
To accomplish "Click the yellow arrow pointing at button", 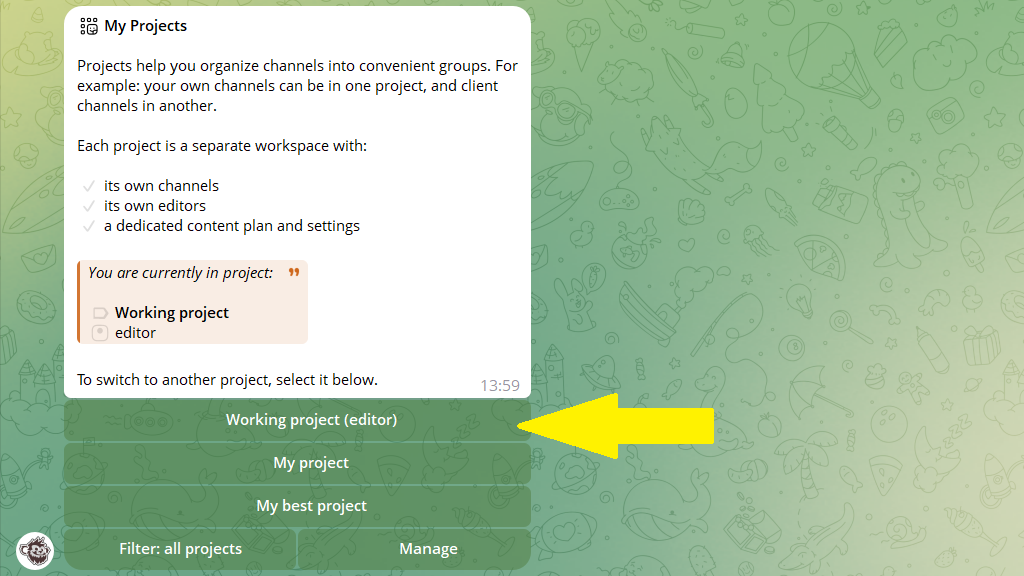I will coord(615,426).
